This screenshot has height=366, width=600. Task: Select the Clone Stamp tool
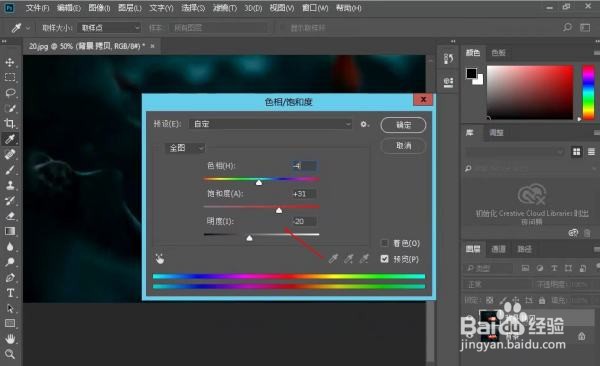10,185
